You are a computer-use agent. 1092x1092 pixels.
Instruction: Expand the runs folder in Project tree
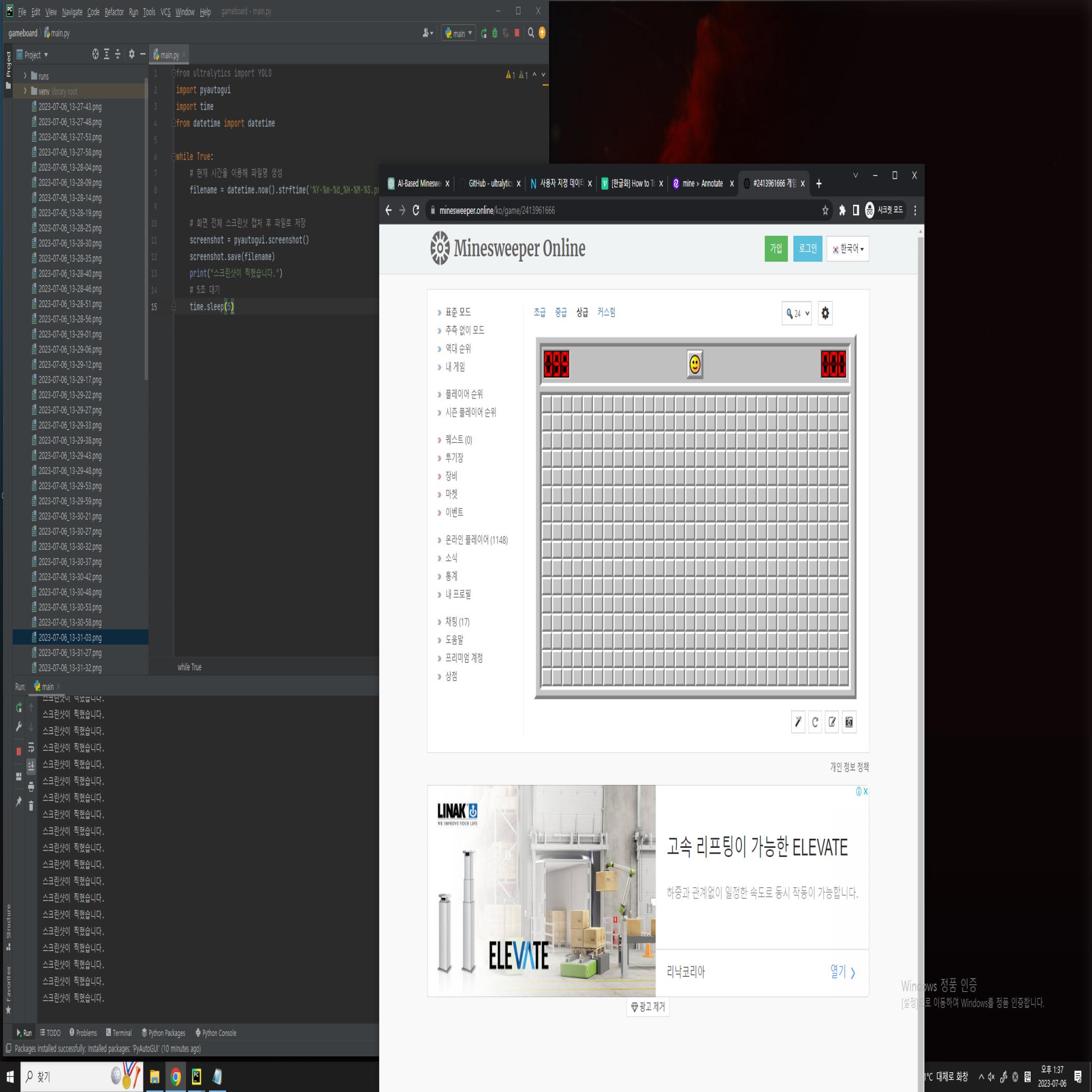pos(25,76)
